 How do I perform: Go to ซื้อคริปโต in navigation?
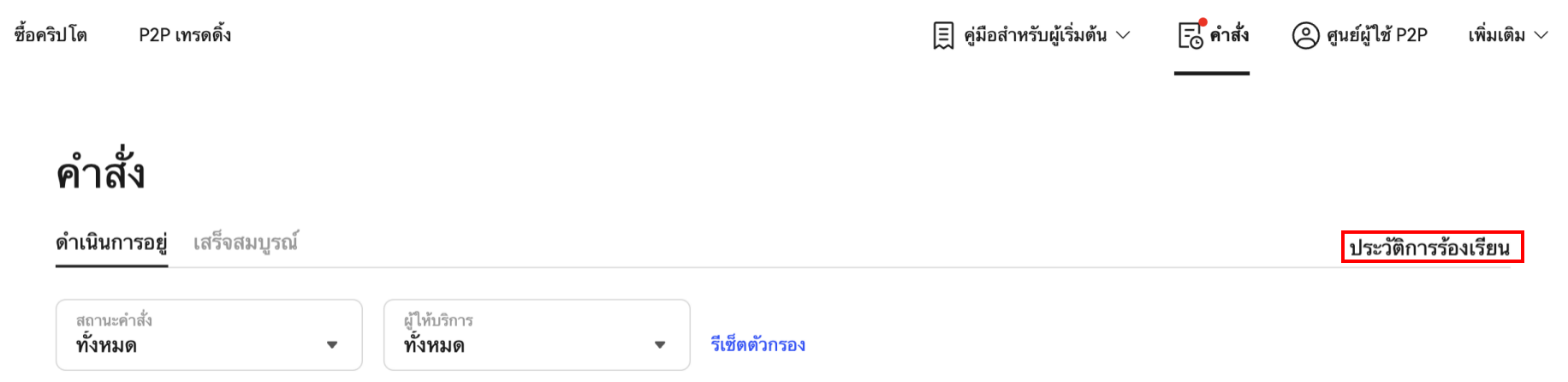tap(50, 35)
